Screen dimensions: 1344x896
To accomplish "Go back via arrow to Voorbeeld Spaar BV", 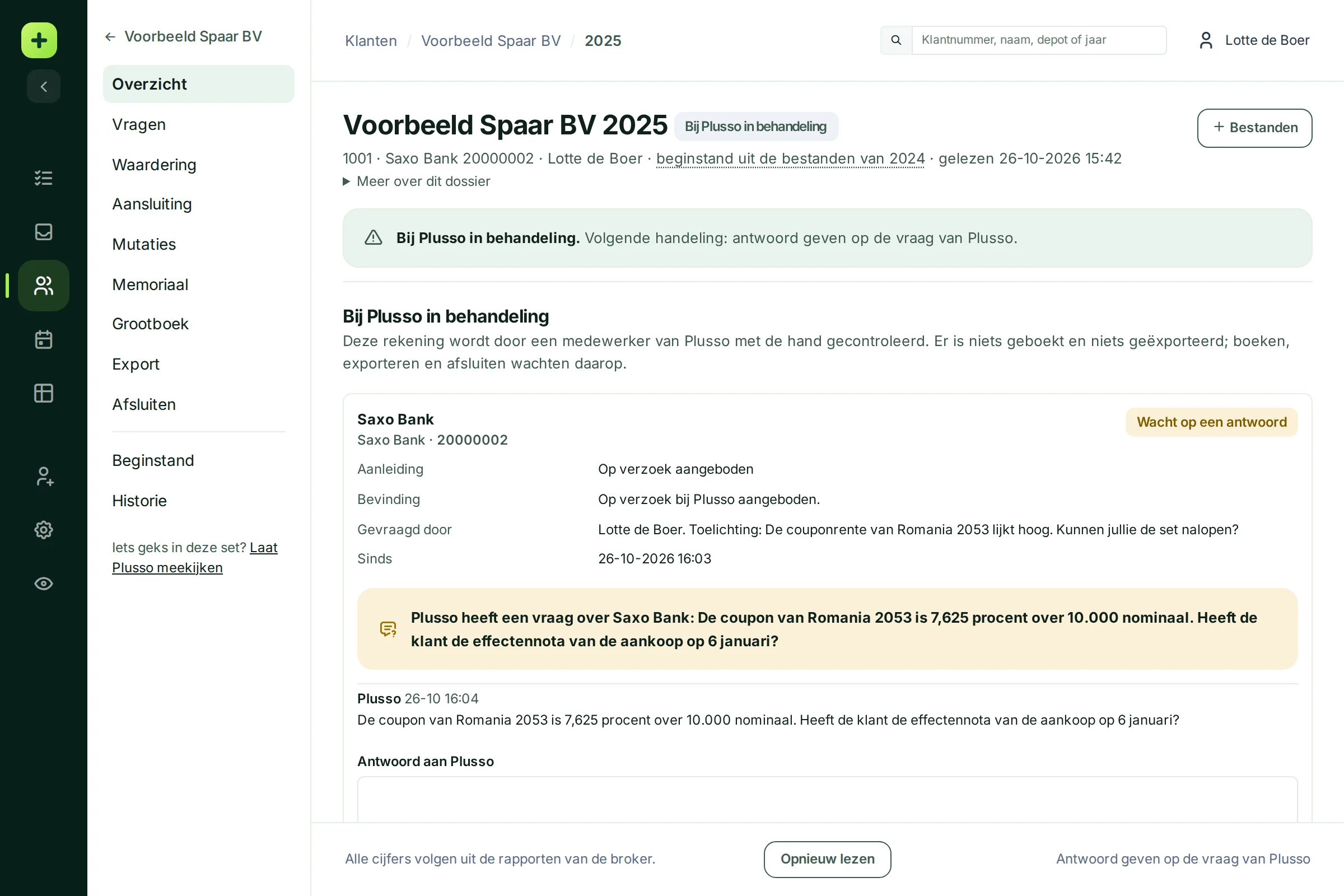I will (x=184, y=36).
